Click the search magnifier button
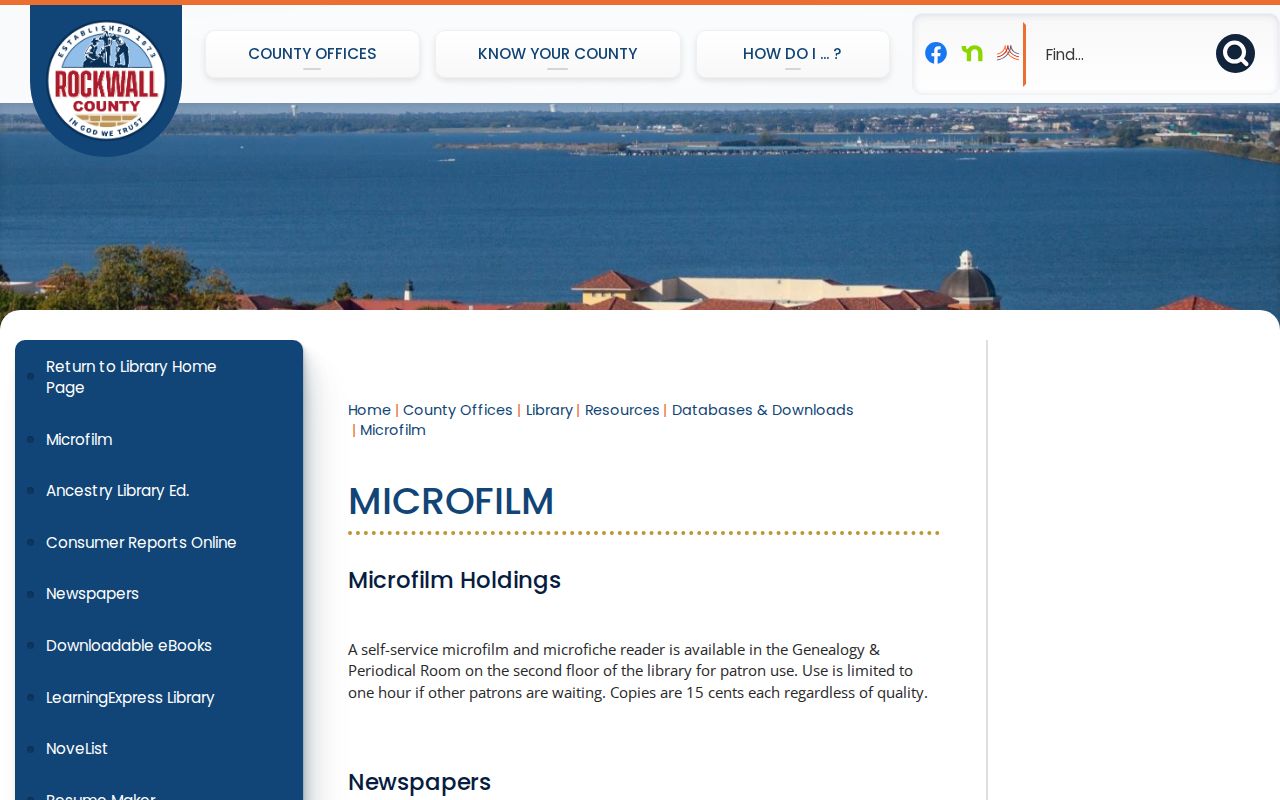Image resolution: width=1280 pixels, height=800 pixels. 1235,54
